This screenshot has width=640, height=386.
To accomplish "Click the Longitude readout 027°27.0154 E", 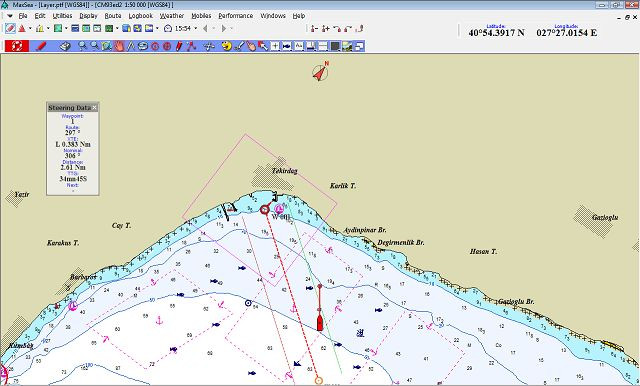I will click(567, 33).
